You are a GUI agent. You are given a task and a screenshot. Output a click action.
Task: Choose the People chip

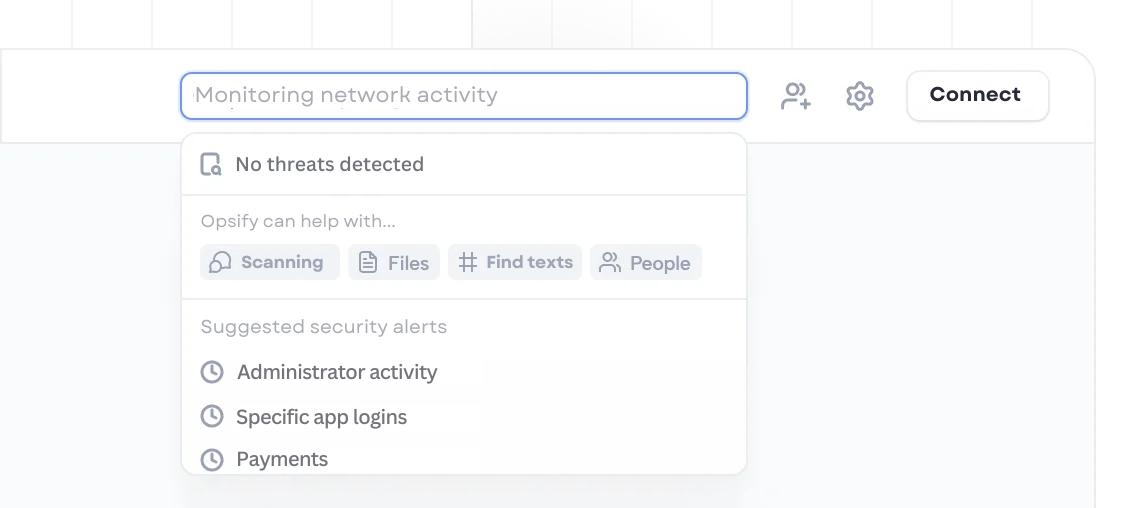coord(646,262)
